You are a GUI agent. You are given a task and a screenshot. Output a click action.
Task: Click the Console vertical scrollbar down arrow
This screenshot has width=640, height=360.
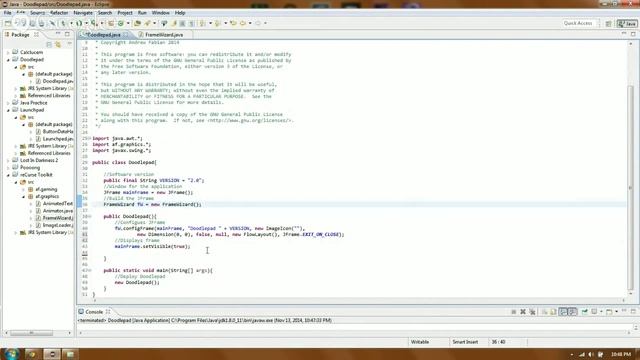click(636, 328)
